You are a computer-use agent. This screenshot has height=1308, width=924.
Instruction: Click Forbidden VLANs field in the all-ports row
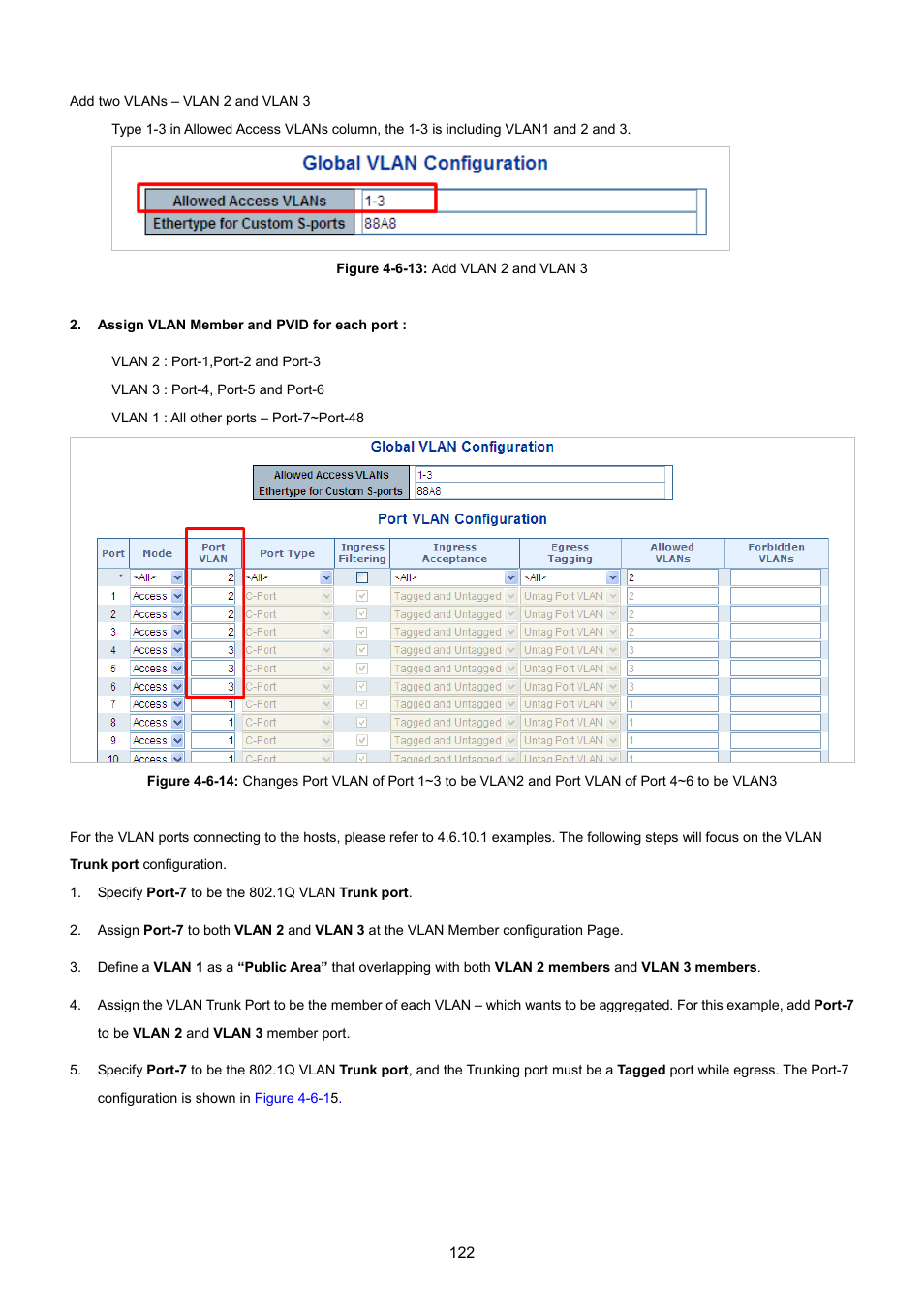(776, 577)
